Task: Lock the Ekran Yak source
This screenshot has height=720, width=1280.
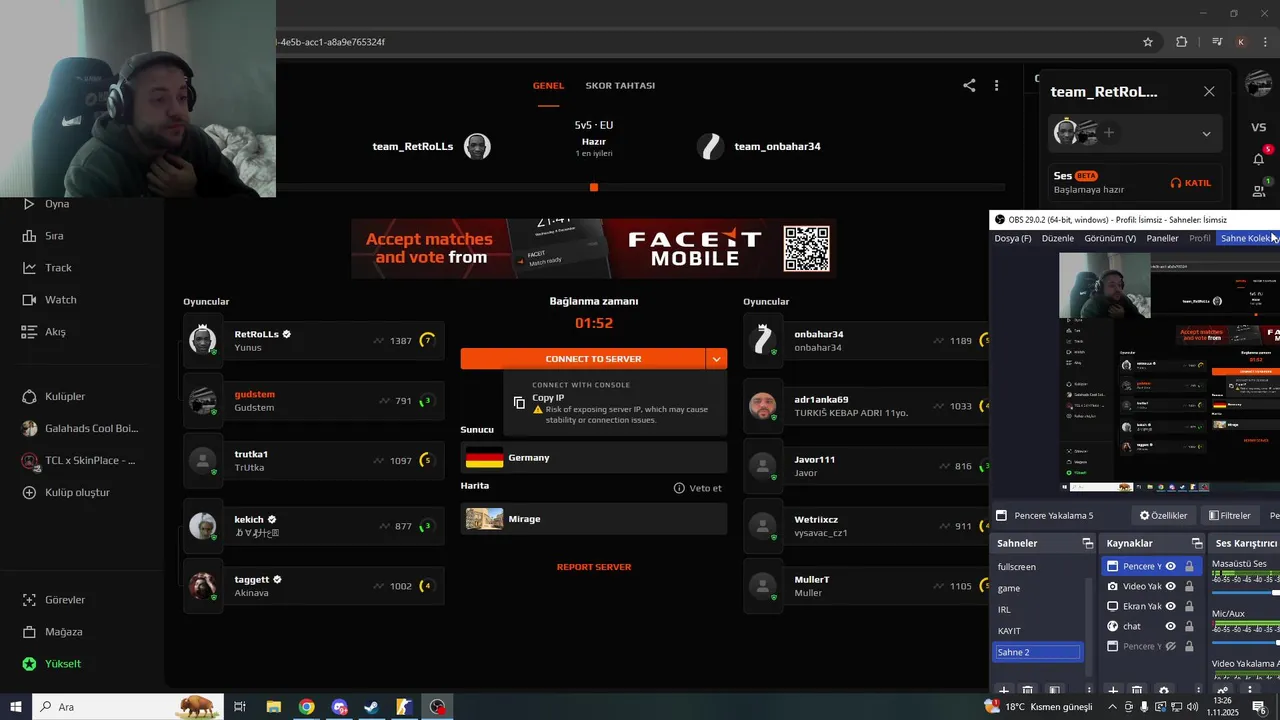Action: coord(1189,606)
